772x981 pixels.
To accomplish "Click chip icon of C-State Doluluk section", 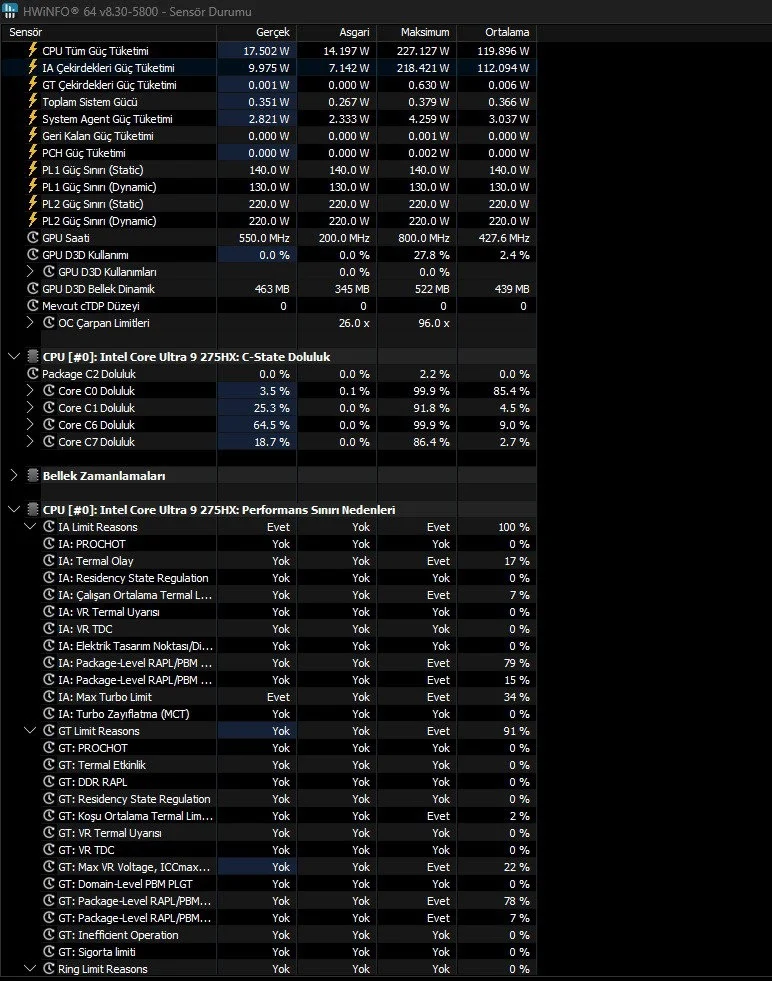I will point(33,357).
